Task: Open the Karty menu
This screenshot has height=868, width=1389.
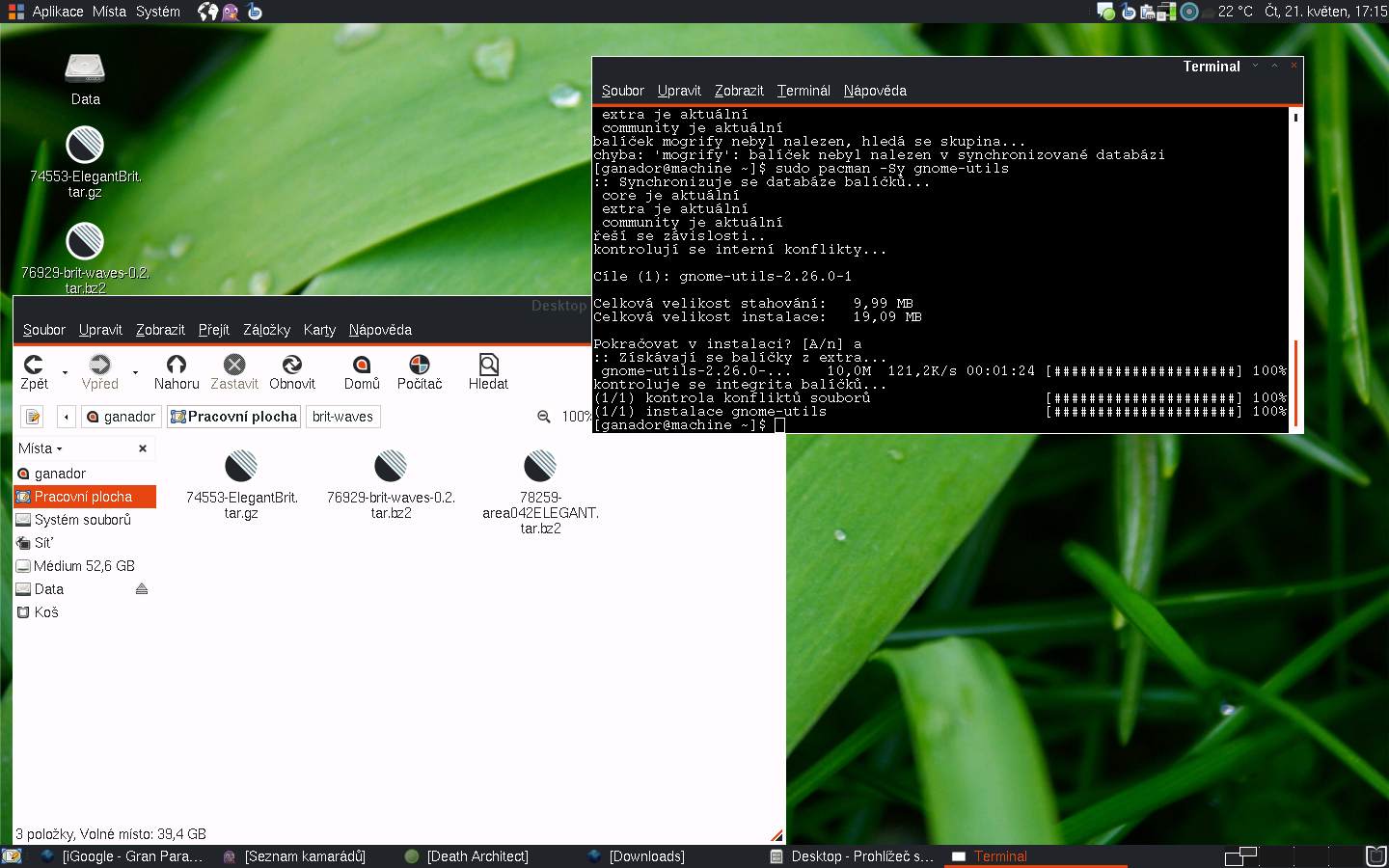Action: 319,330
